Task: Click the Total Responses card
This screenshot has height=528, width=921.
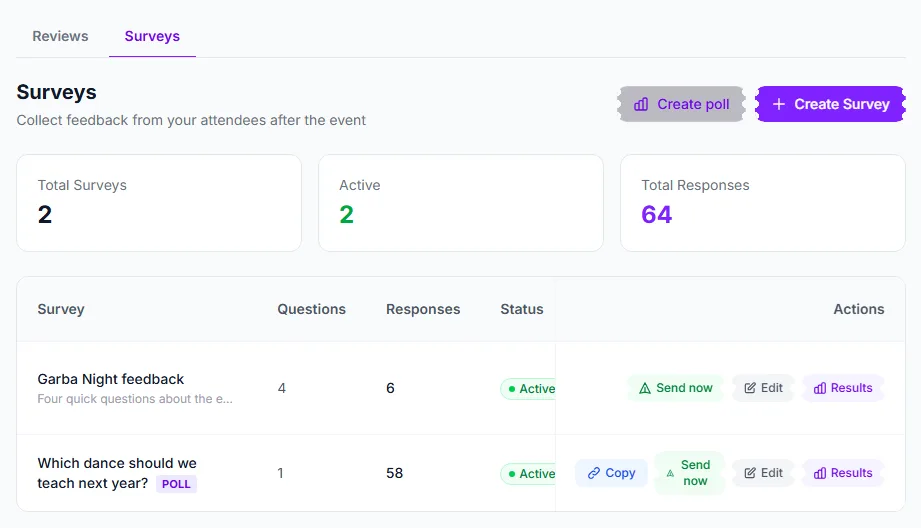Action: click(x=763, y=203)
